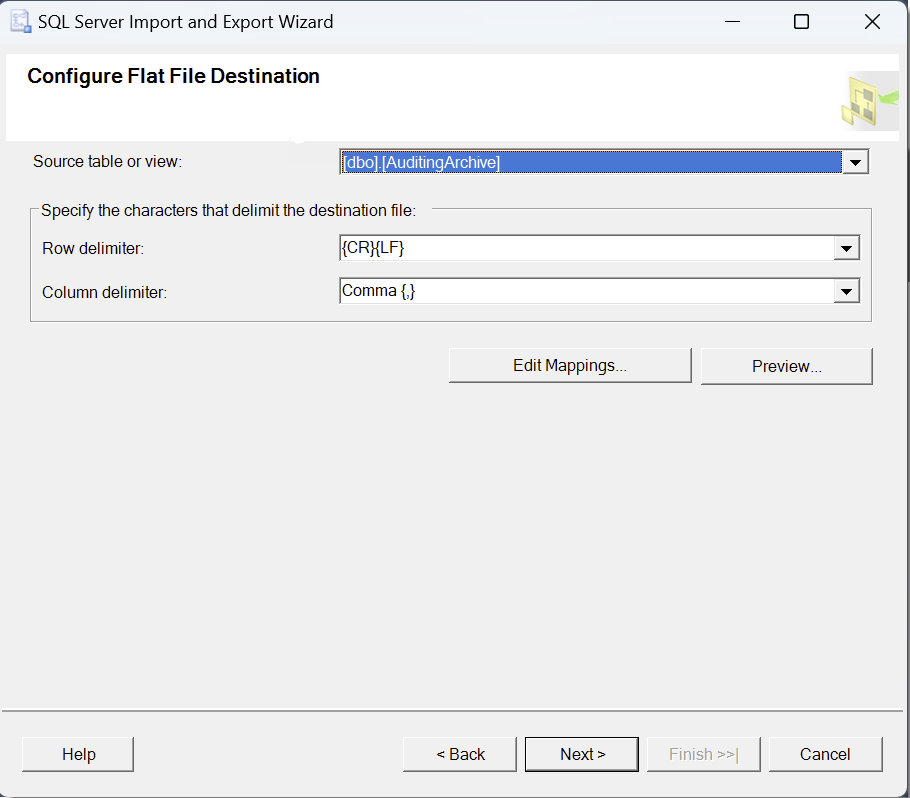Screen dimensions: 910x798
Task: Click the 'Column delimiter:' label
Action: [x=104, y=292]
